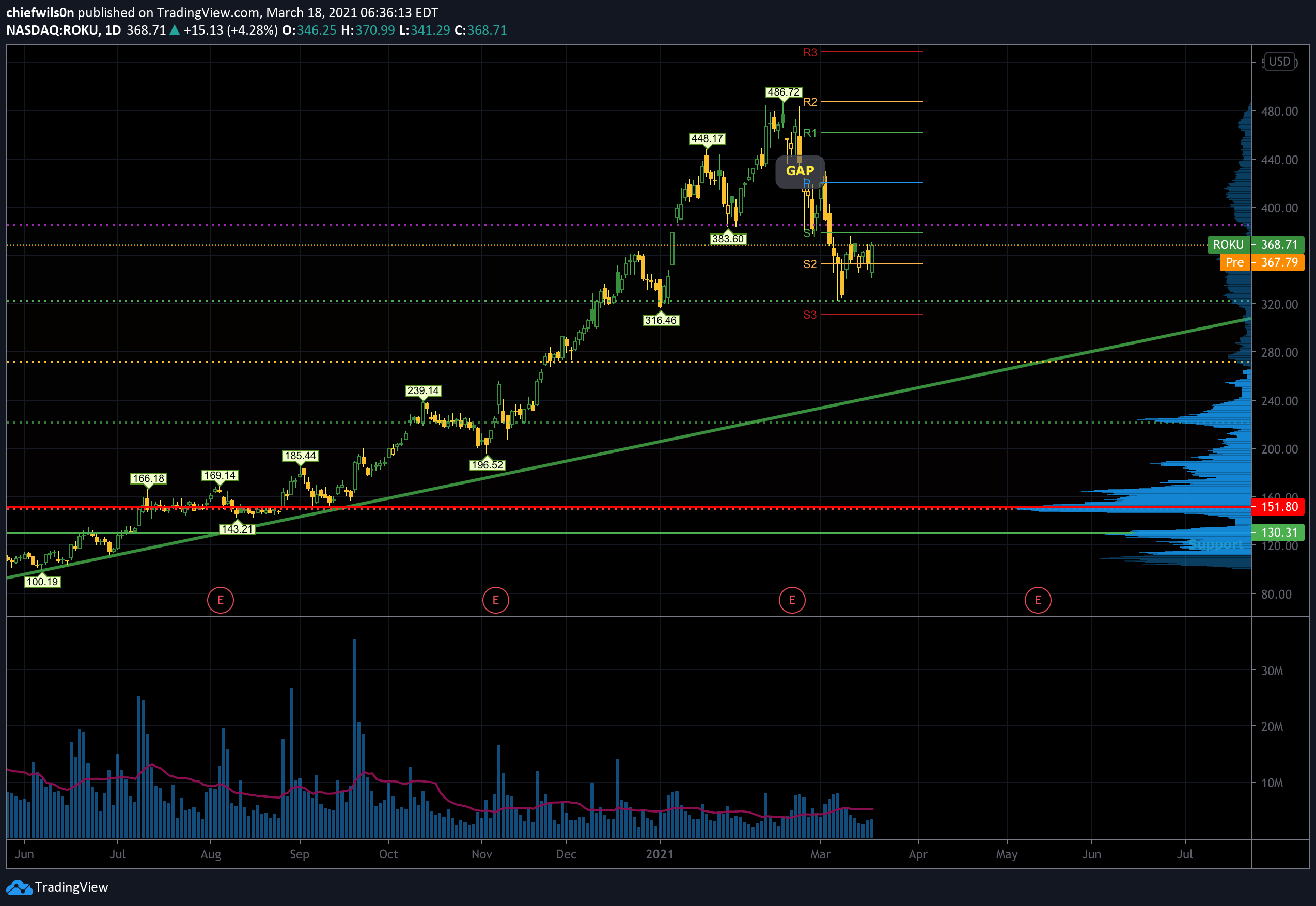Click the Nov label on time axis

tap(482, 854)
